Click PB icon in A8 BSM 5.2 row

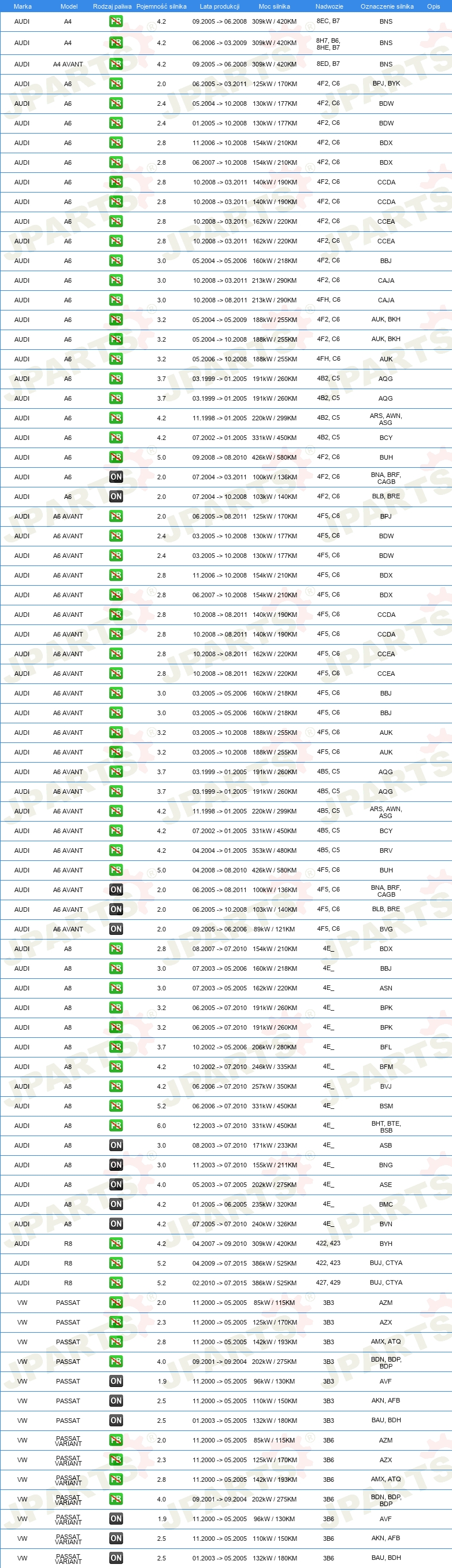point(116,1106)
